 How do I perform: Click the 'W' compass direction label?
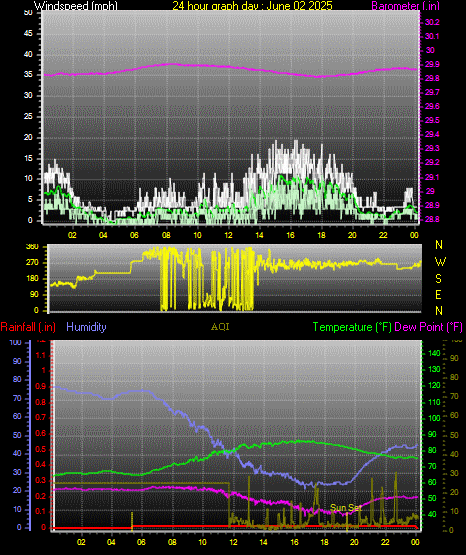pyautogui.click(x=440, y=262)
